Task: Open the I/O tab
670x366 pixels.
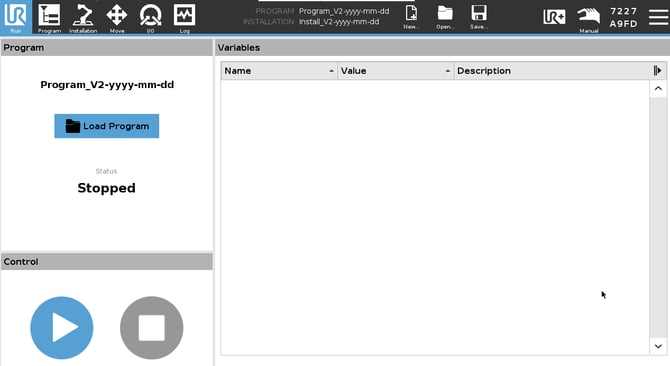Action: (150, 18)
